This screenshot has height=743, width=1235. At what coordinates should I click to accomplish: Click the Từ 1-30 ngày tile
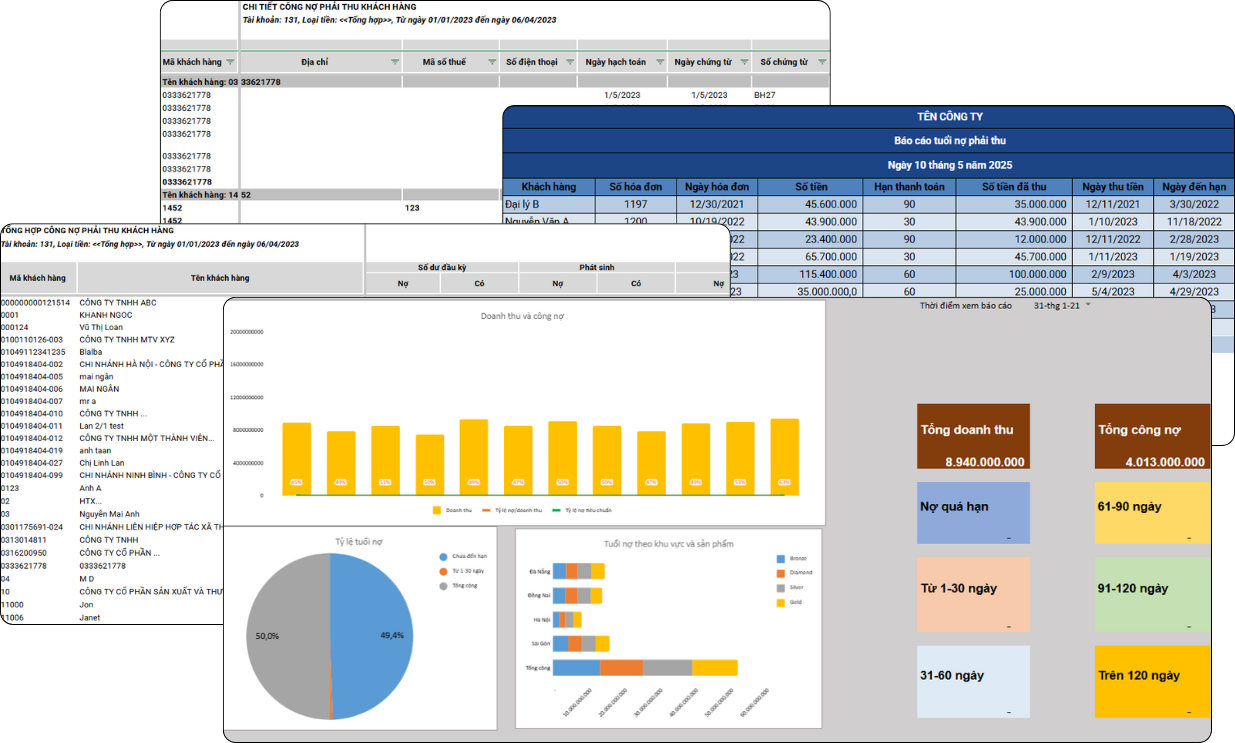[x=972, y=595]
